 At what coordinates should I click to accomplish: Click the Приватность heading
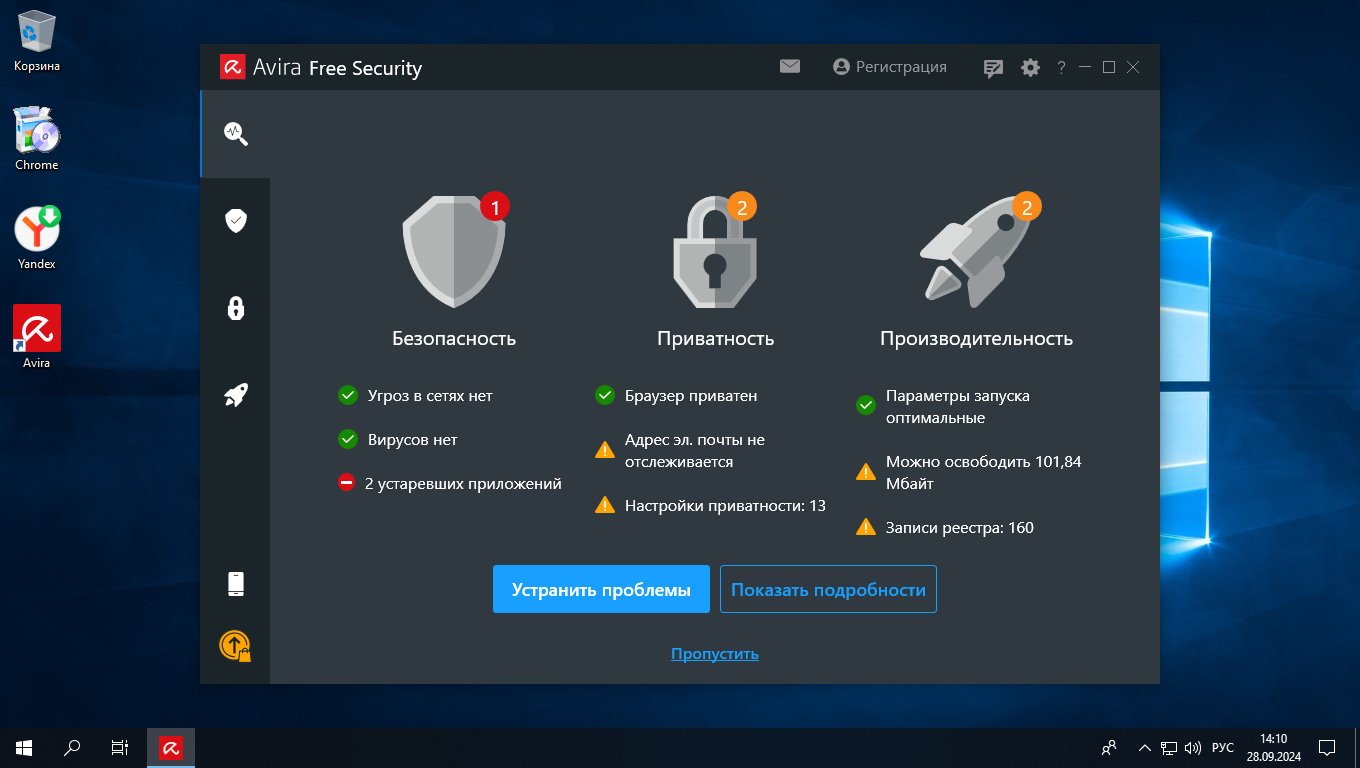coord(716,338)
